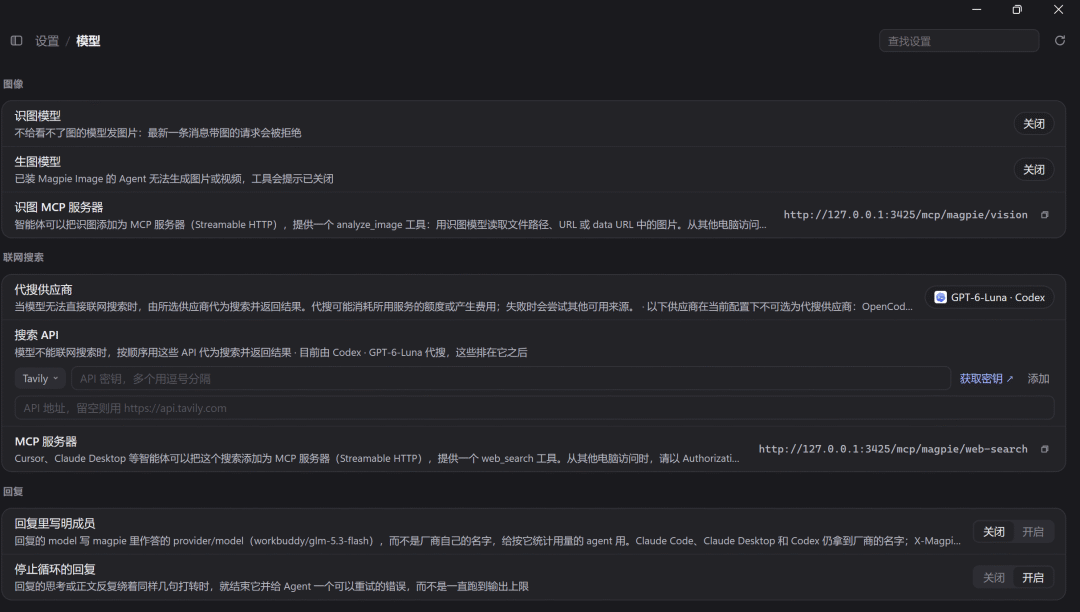Click the refresh icon beside the search box

(1060, 41)
